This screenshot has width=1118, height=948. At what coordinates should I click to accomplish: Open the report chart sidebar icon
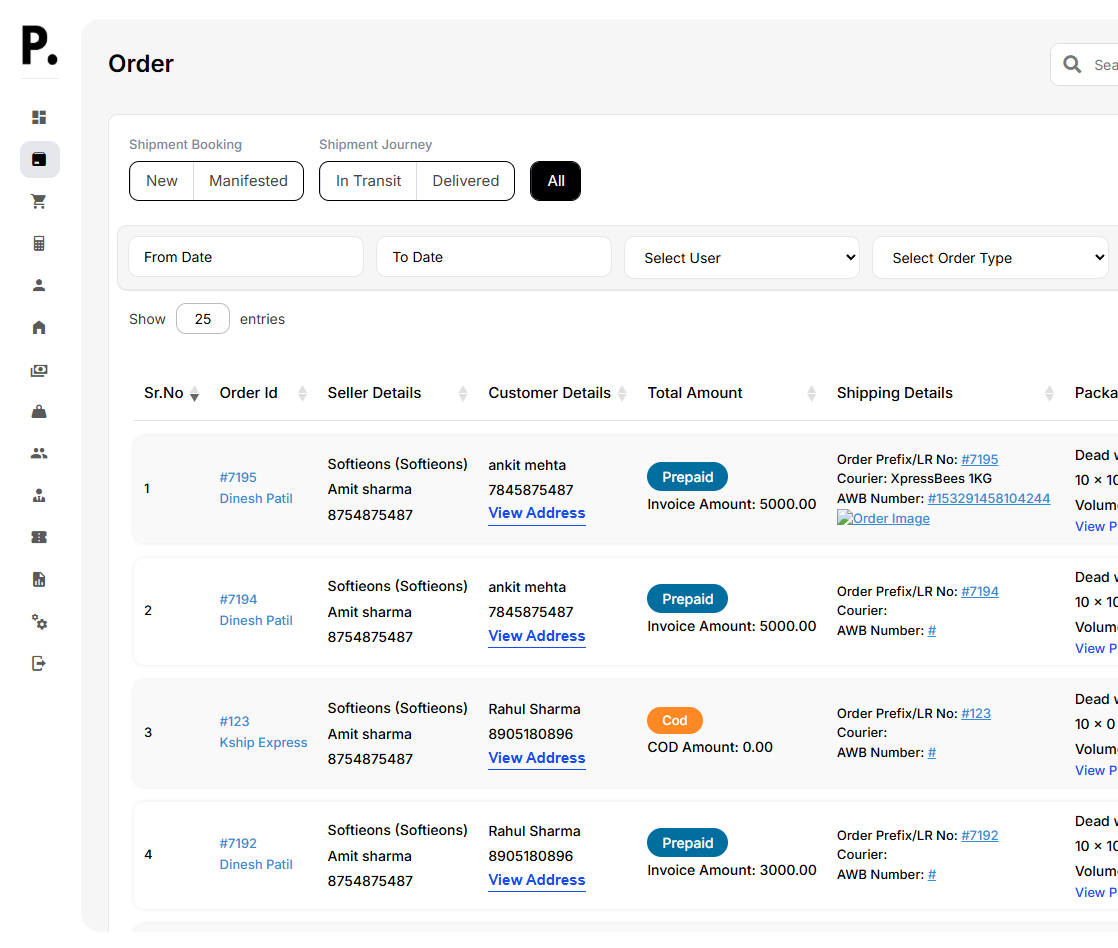click(x=39, y=579)
